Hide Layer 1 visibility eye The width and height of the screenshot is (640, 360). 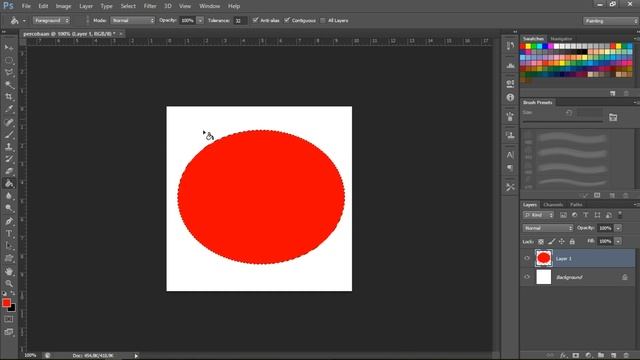pos(527,258)
